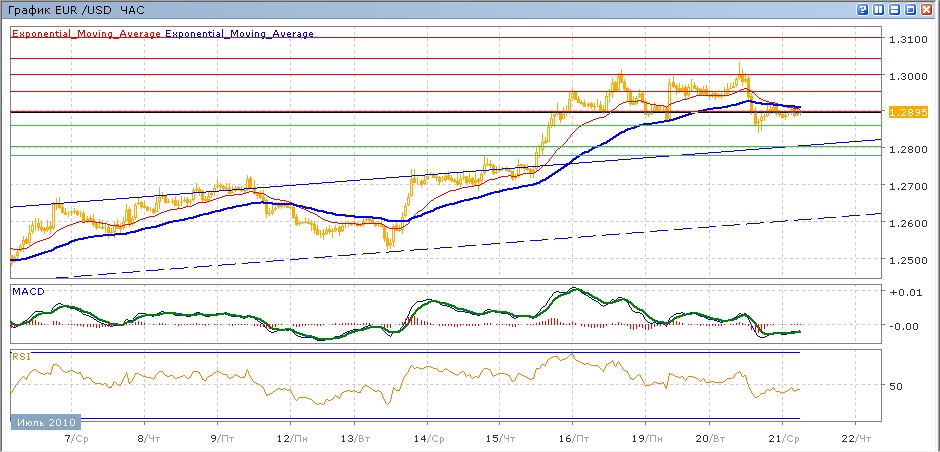Select the 12/Пн date label
Screen dimensions: 940x452
[x=291, y=439]
